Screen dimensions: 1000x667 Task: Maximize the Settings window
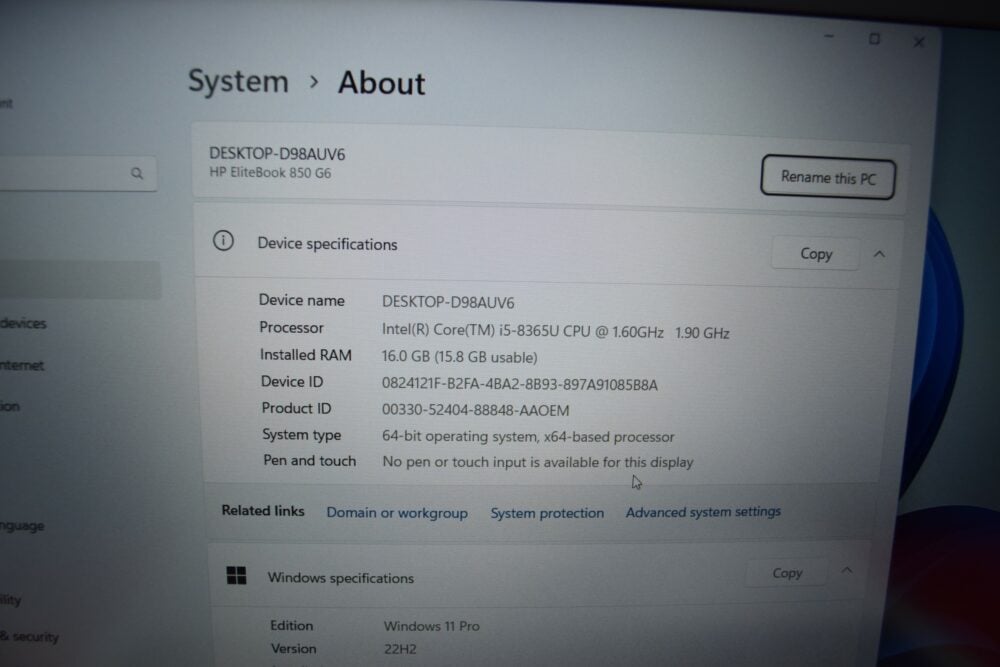(x=874, y=39)
